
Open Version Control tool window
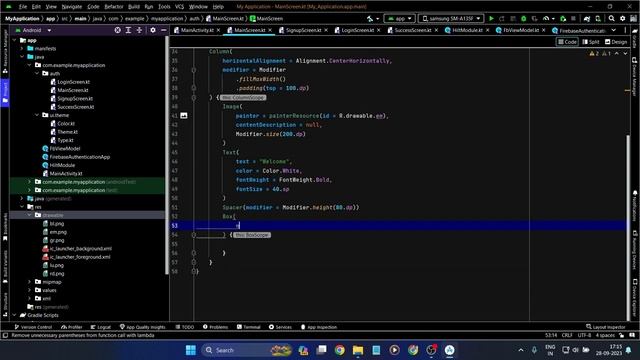(x=33, y=327)
